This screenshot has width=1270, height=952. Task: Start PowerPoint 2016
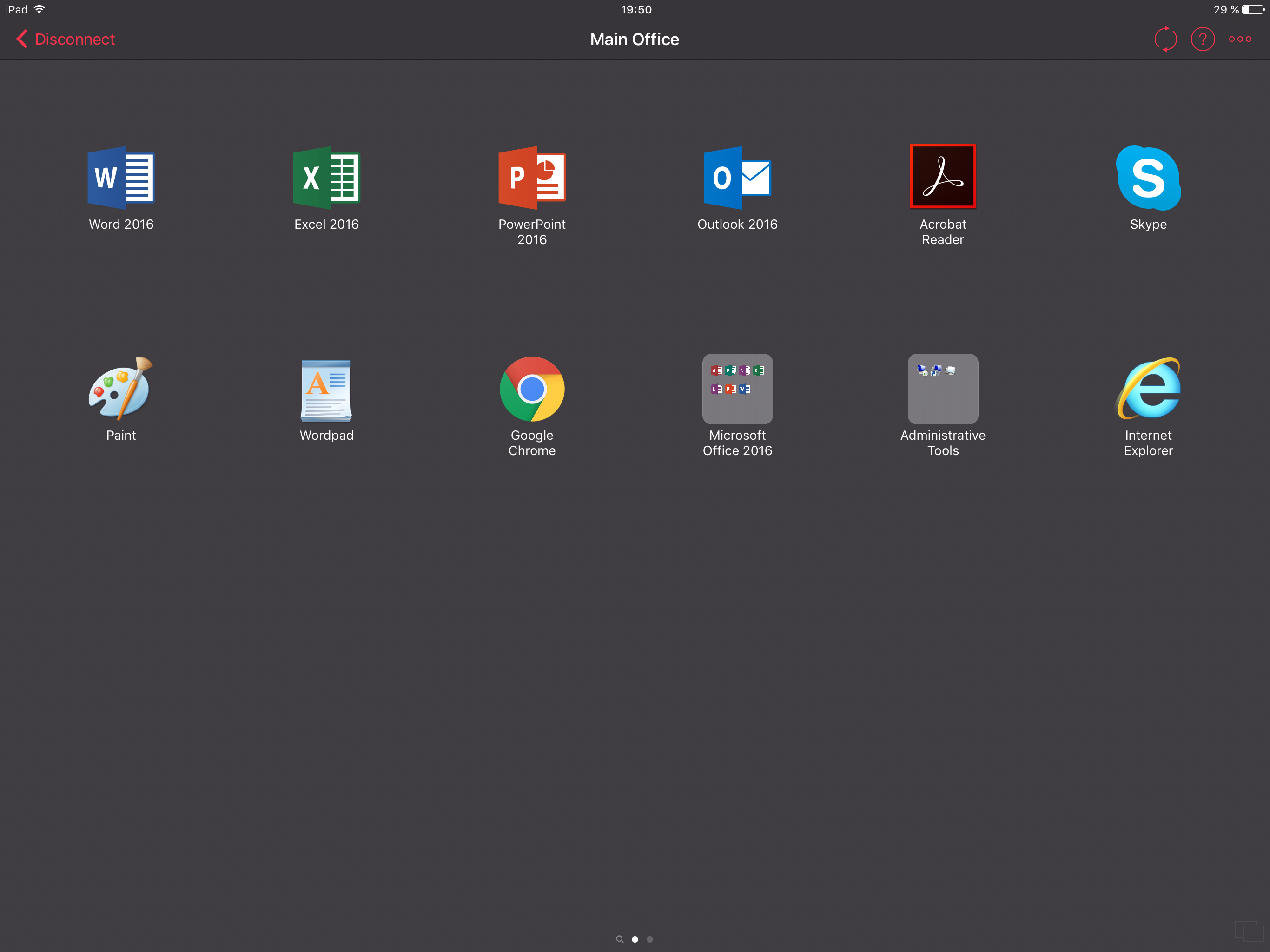(x=532, y=178)
